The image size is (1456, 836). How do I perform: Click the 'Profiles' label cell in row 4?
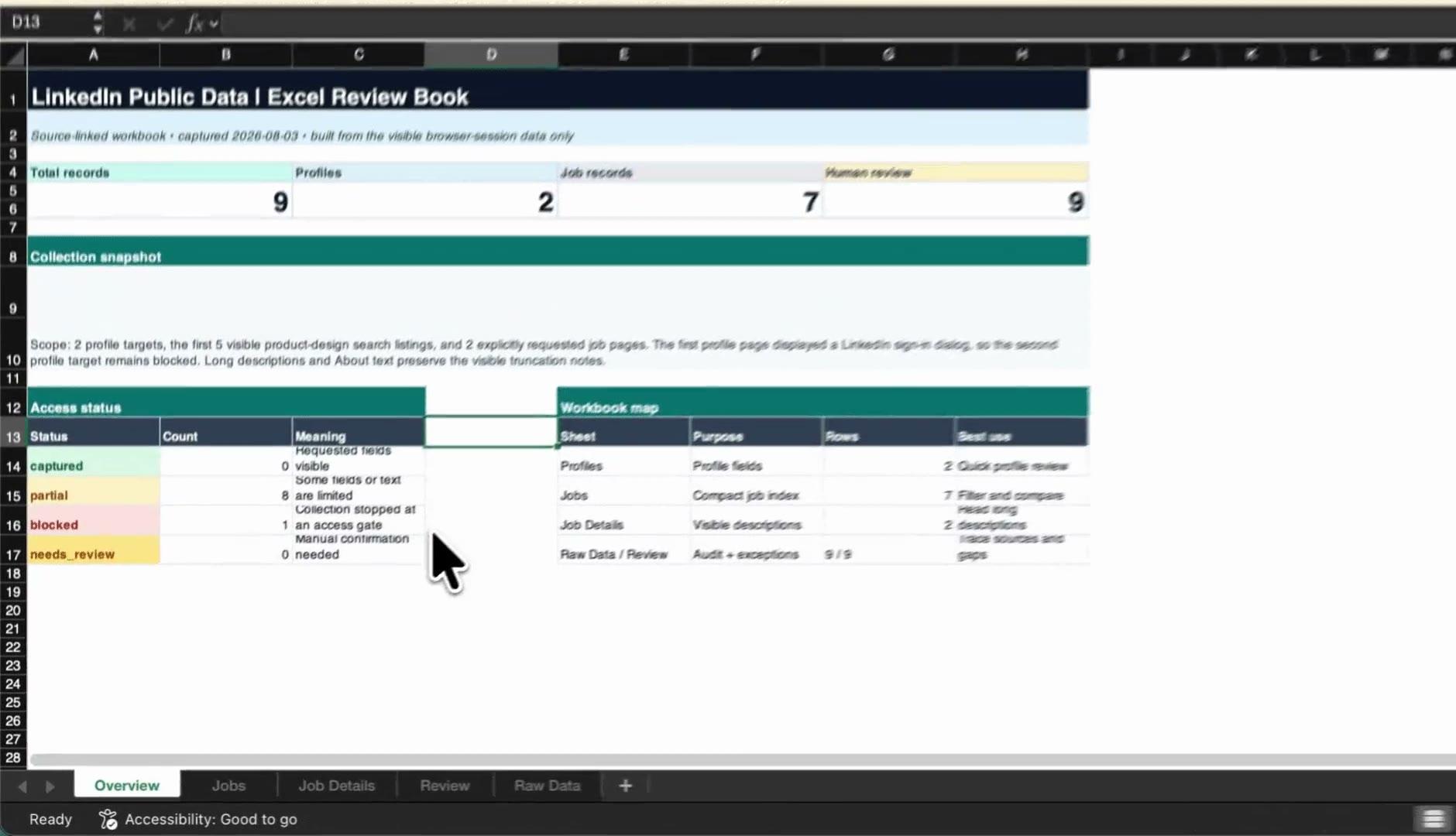coord(424,173)
